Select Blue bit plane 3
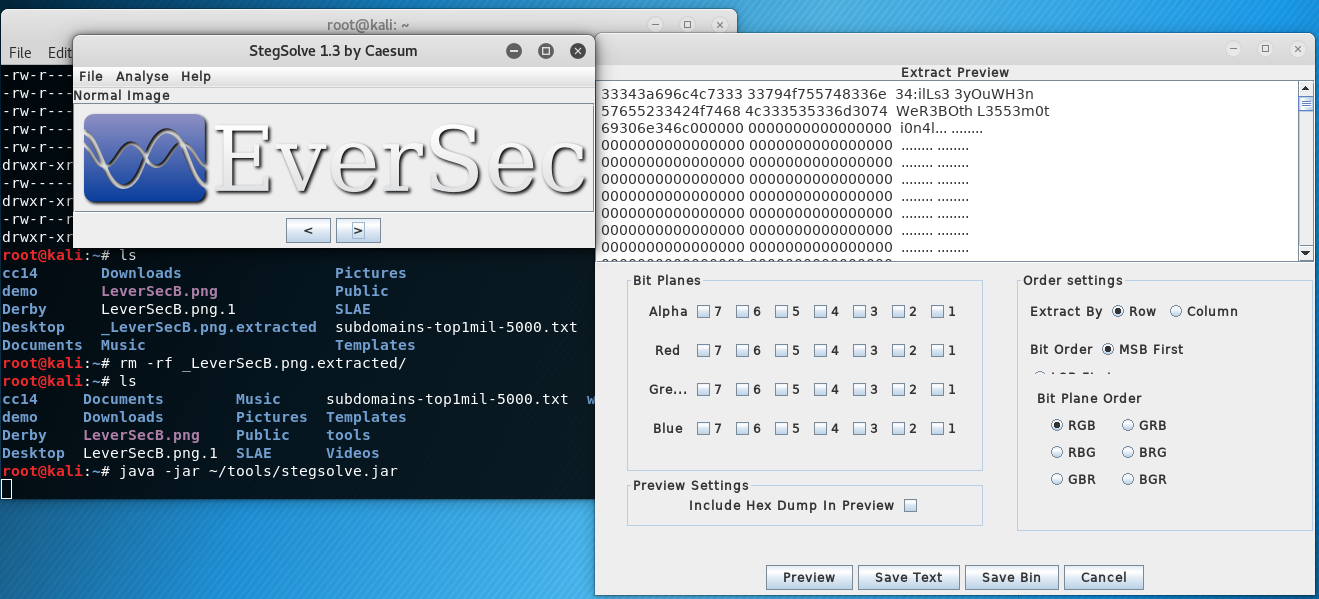The width and height of the screenshot is (1319, 599). pyautogui.click(x=860, y=428)
